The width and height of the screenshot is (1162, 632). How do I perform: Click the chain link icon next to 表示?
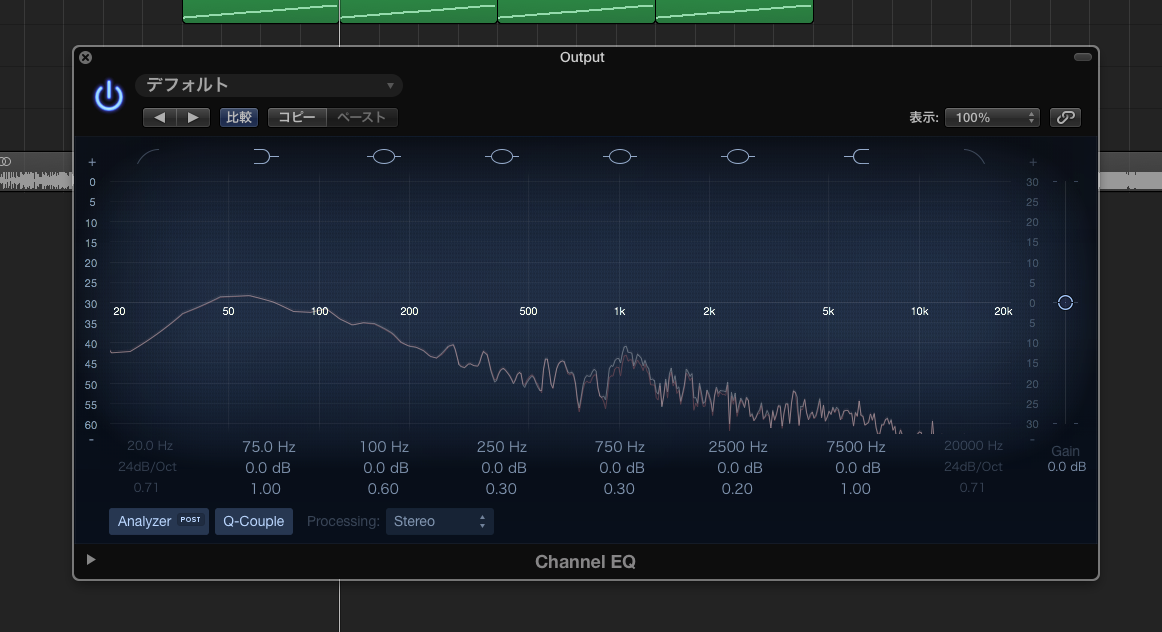pyautogui.click(x=1065, y=117)
